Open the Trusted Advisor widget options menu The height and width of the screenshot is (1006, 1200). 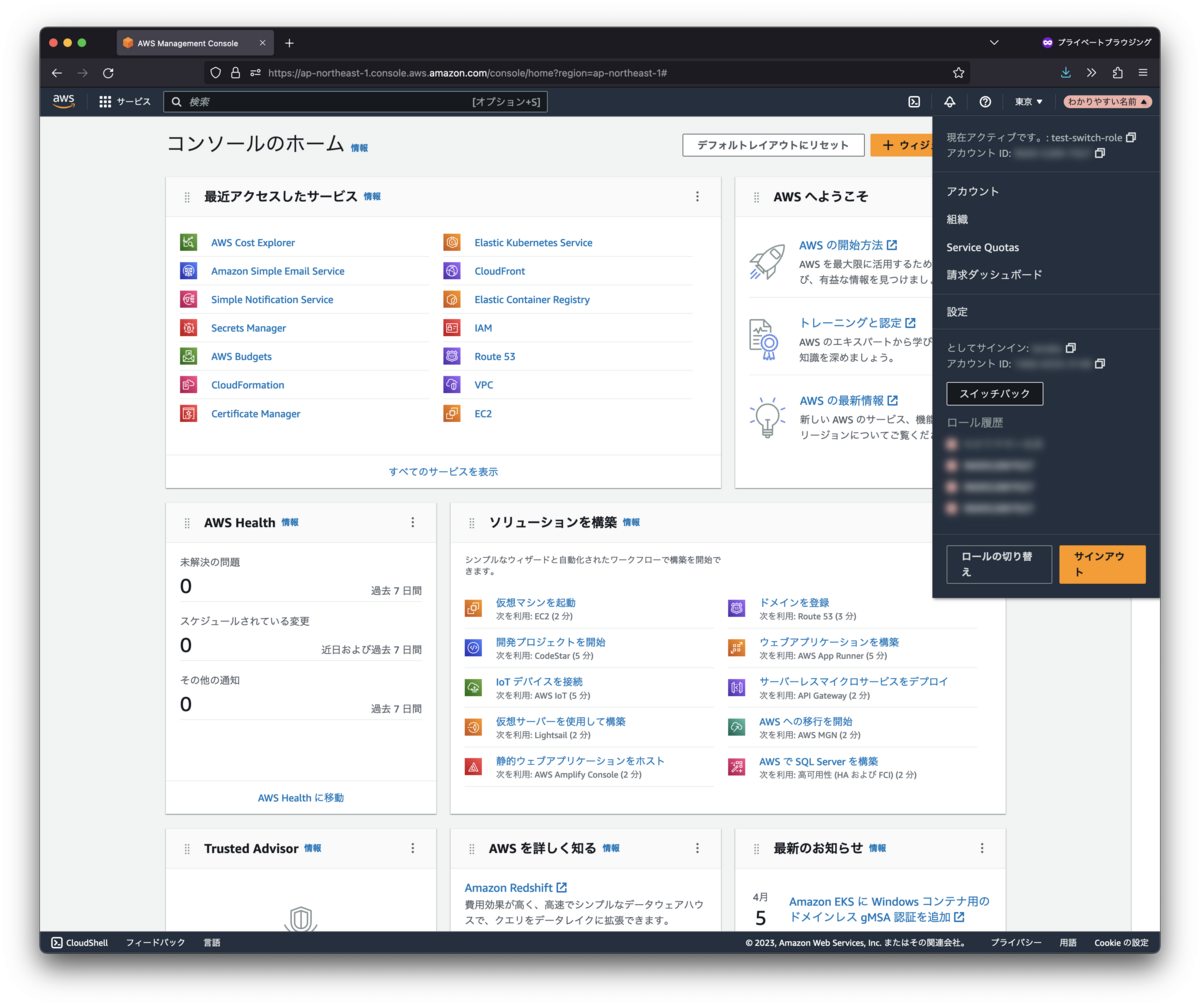(412, 848)
